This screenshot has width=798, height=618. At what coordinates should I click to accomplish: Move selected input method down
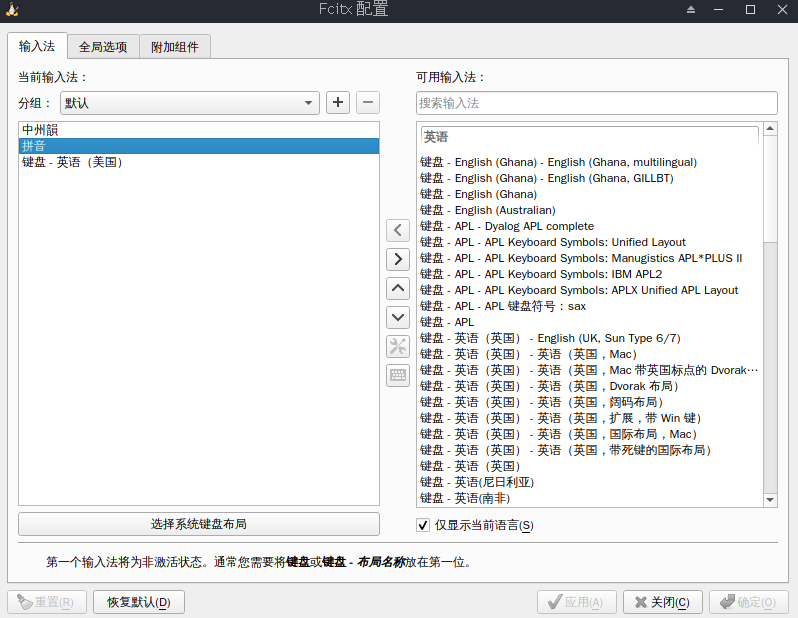(x=398, y=318)
